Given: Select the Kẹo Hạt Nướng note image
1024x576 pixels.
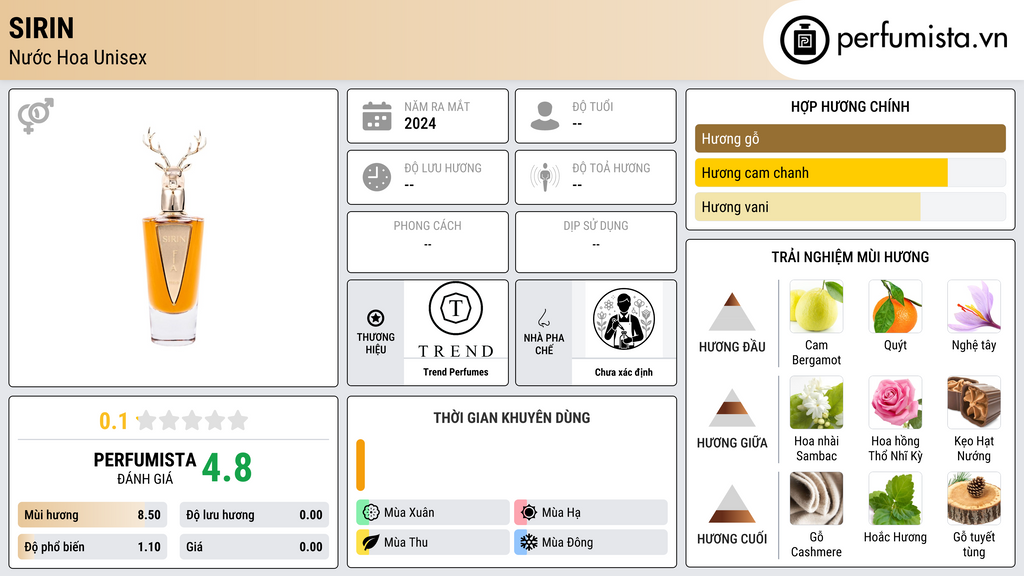Looking at the screenshot, I should pos(974,402).
